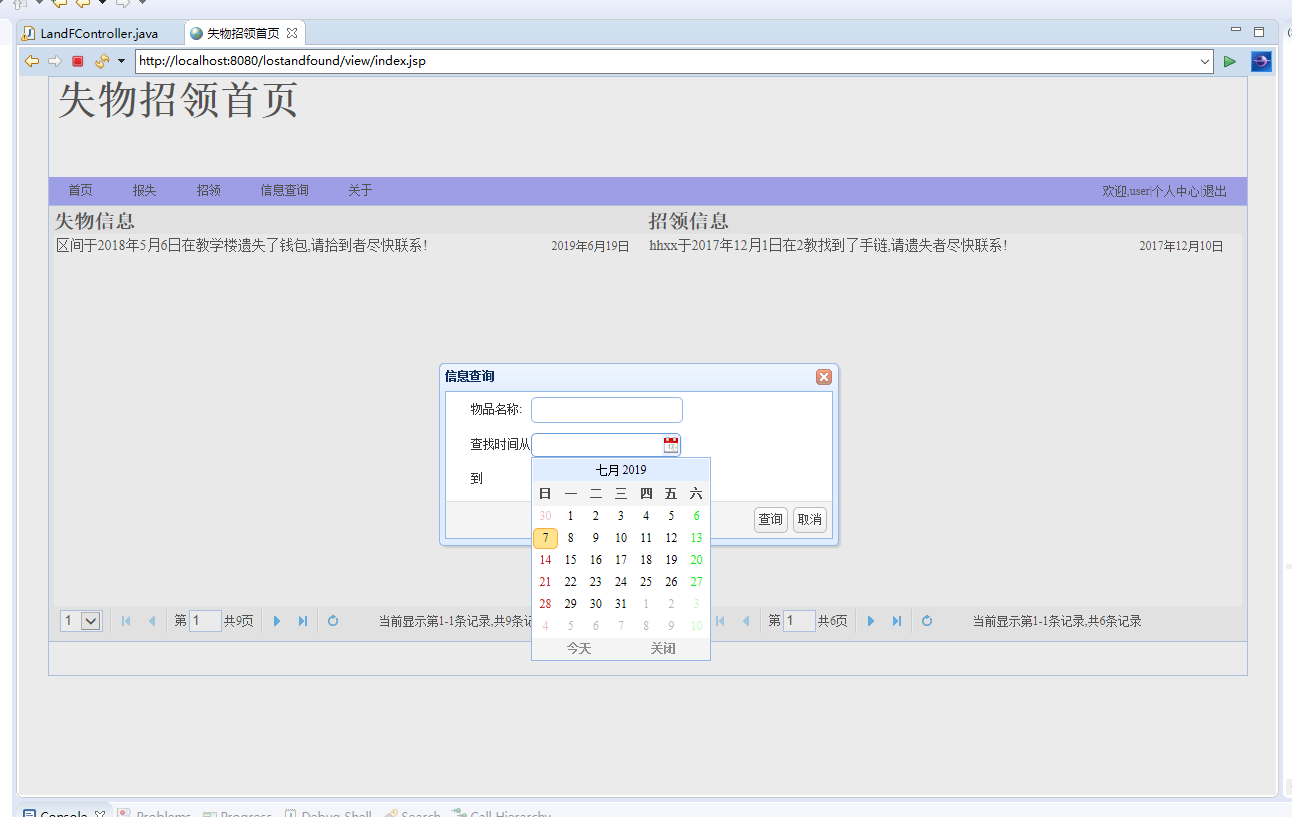Open dropdown arrow next to refresh icon
Screen dimensions: 1292x817
point(121,61)
